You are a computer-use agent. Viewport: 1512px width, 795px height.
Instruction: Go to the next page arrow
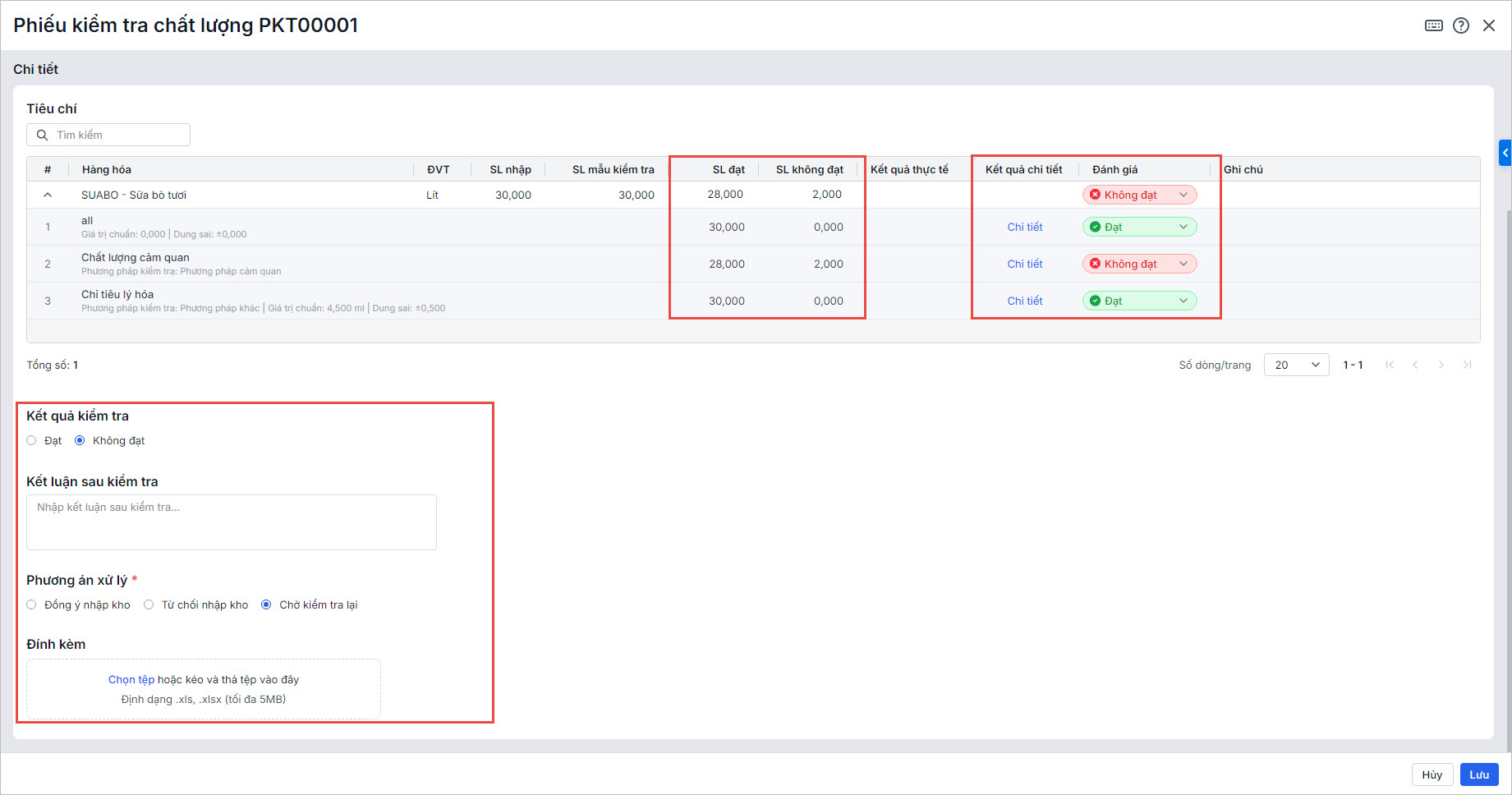[x=1441, y=365]
